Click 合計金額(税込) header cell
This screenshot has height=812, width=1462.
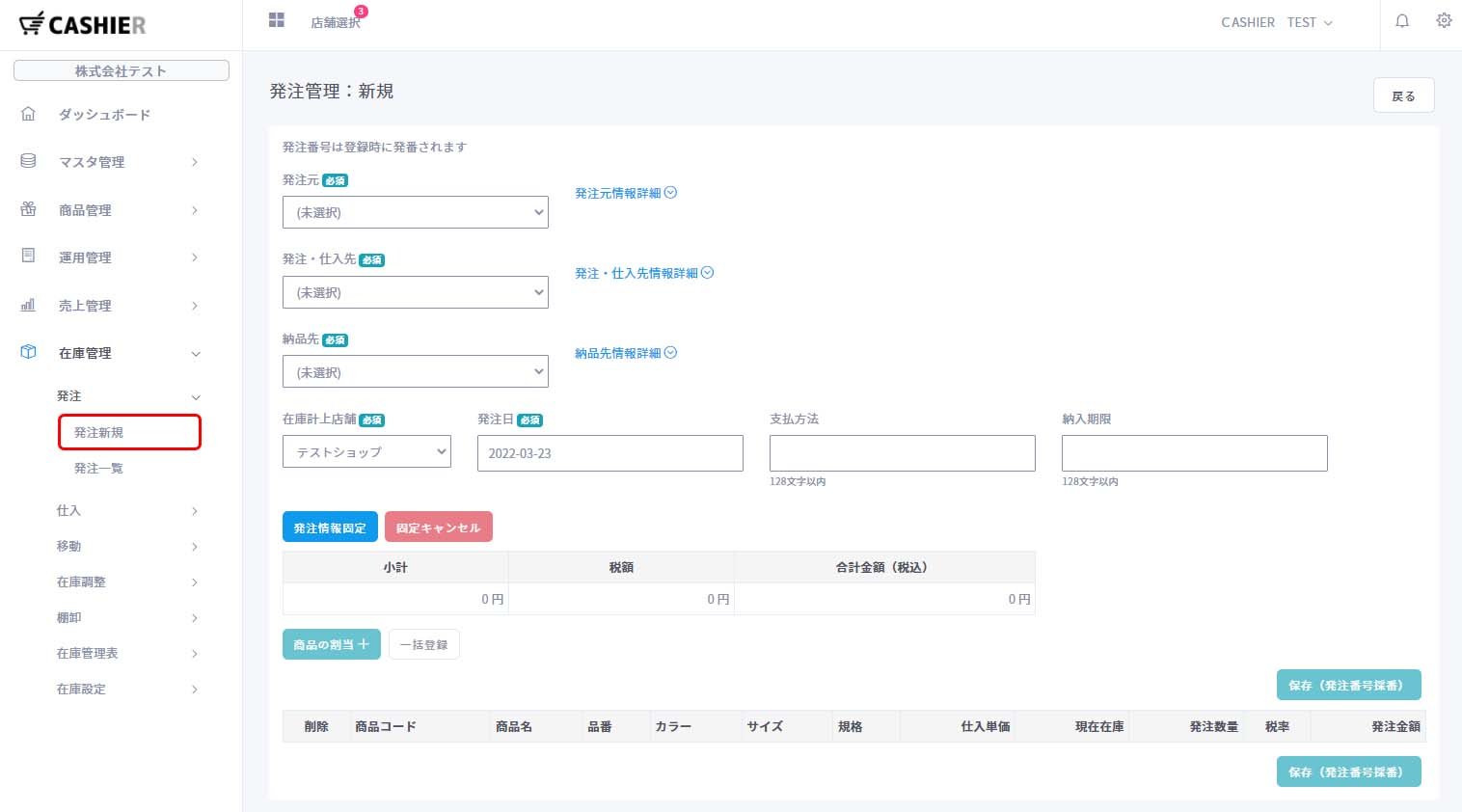[x=884, y=567]
